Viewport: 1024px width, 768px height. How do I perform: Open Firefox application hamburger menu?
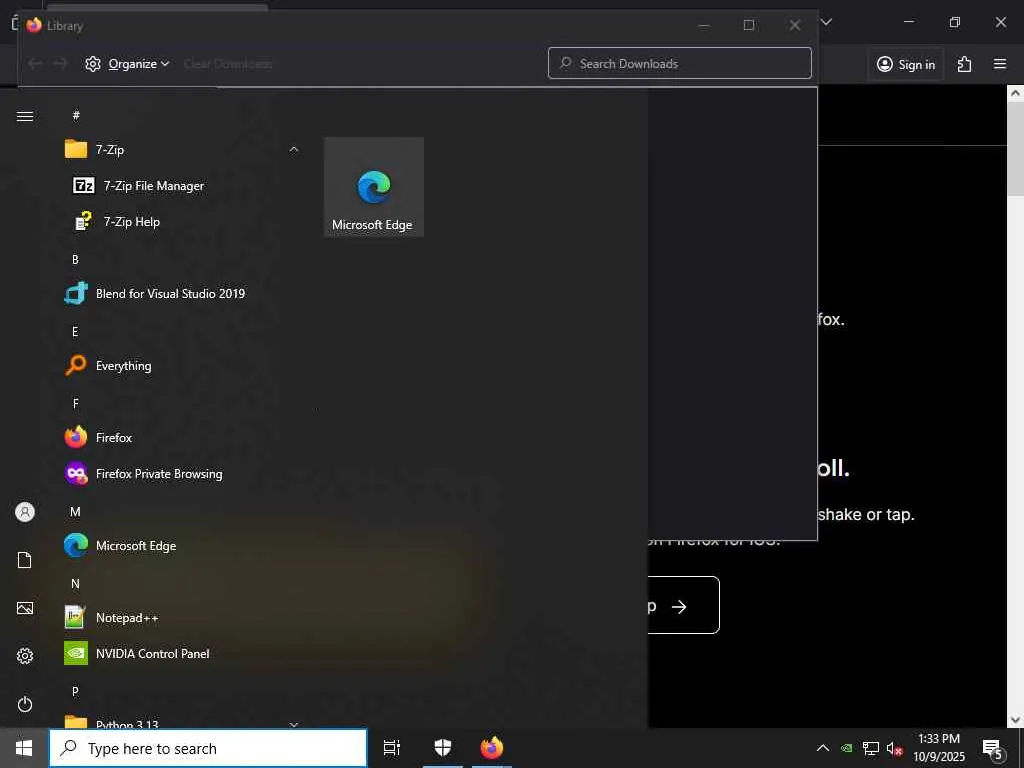point(1000,64)
